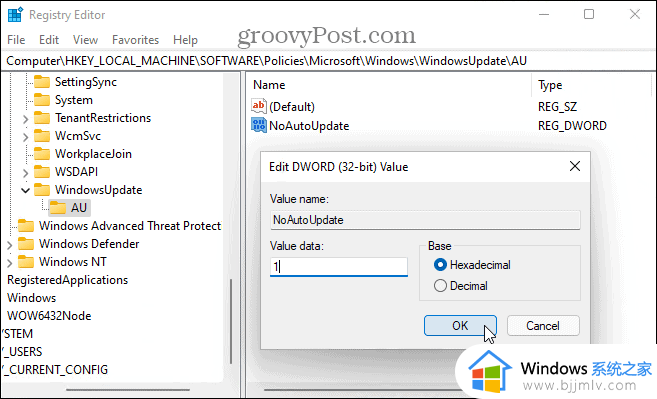
Task: Click the REG_DWORD type cell
Action: (572, 126)
